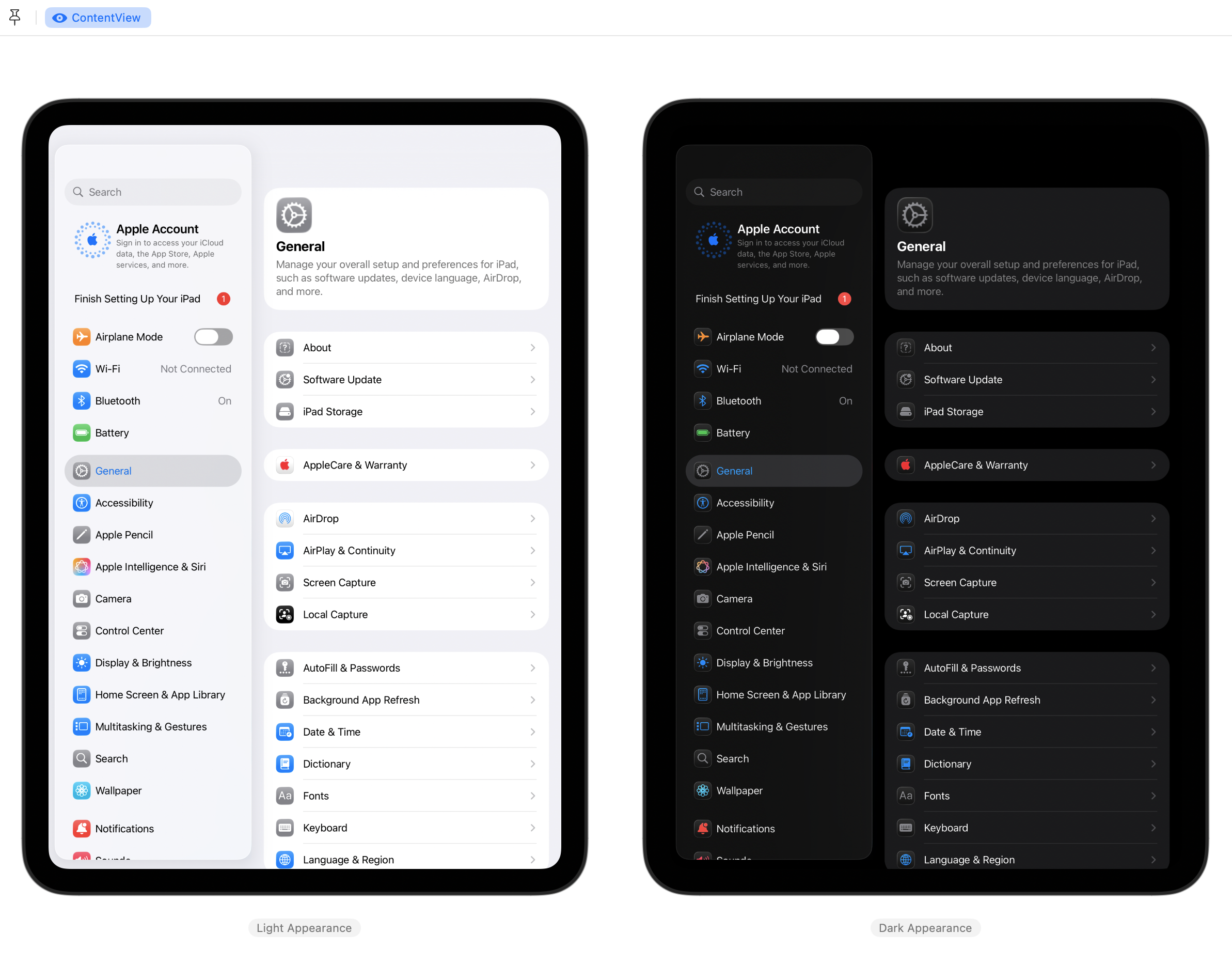Screen dimensions: 1232x964
Task: Open Multitasking & Gestures in light sidebar
Action: pos(153,726)
